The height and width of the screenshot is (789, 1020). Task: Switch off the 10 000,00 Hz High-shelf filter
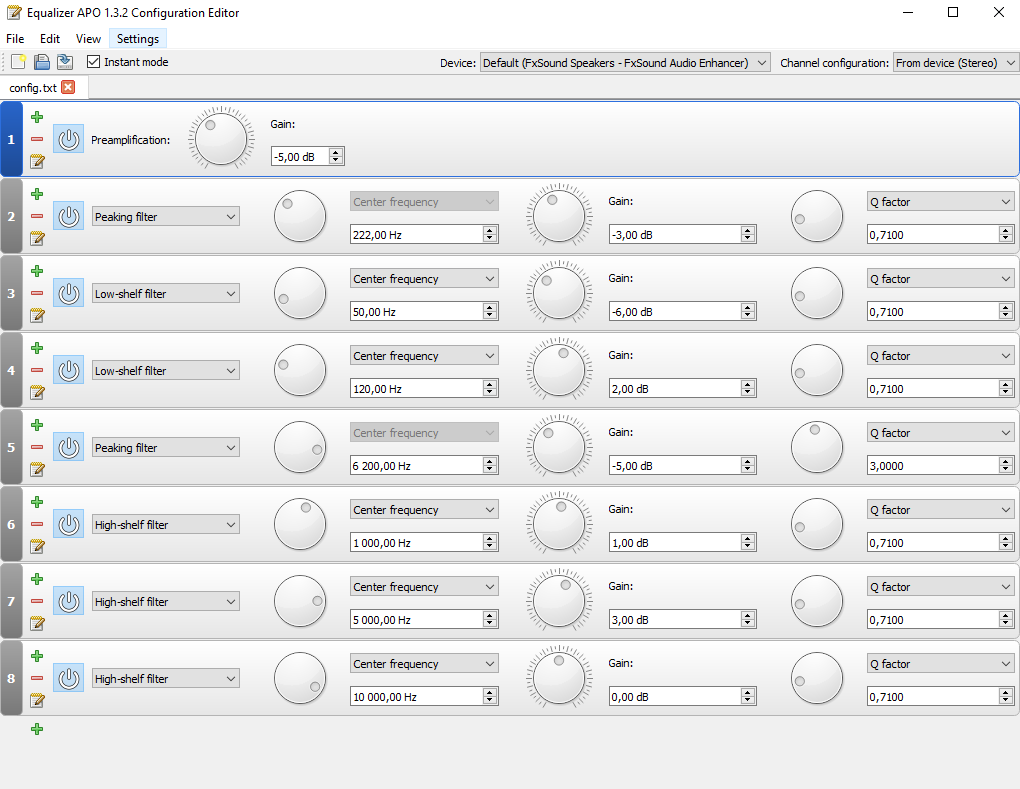pyautogui.click(x=68, y=678)
